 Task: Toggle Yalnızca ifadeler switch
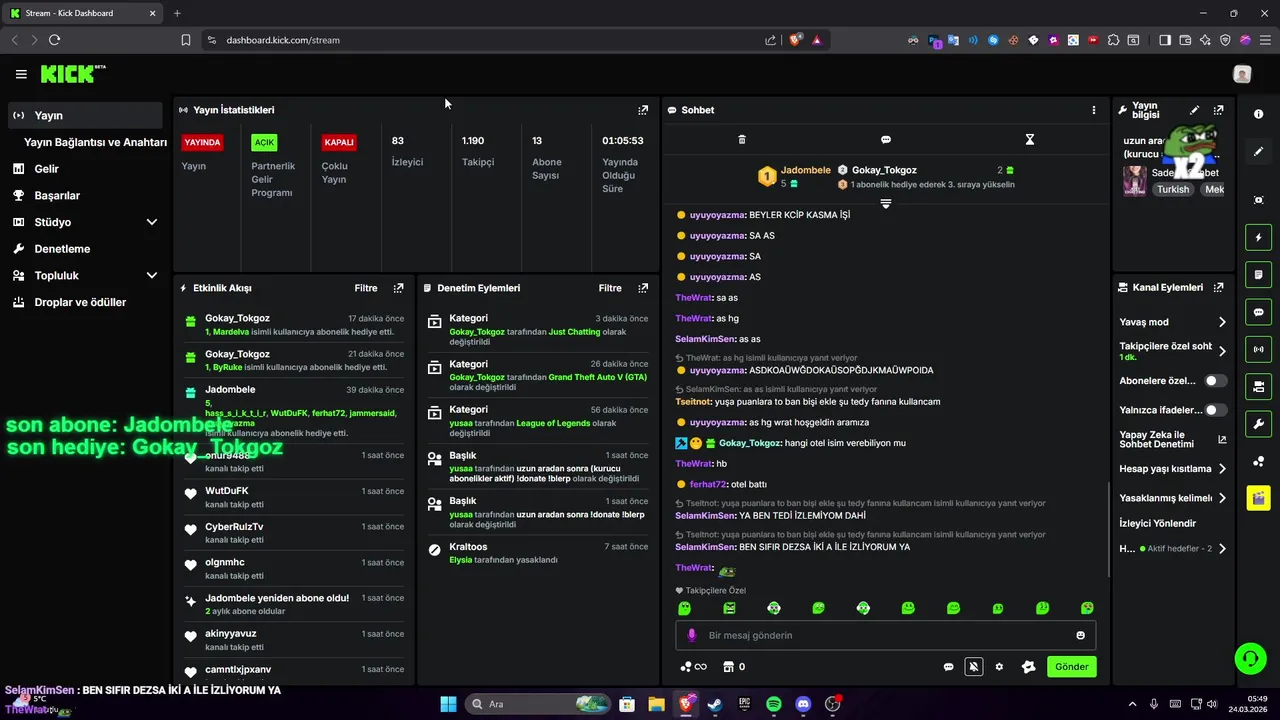[x=1215, y=410]
